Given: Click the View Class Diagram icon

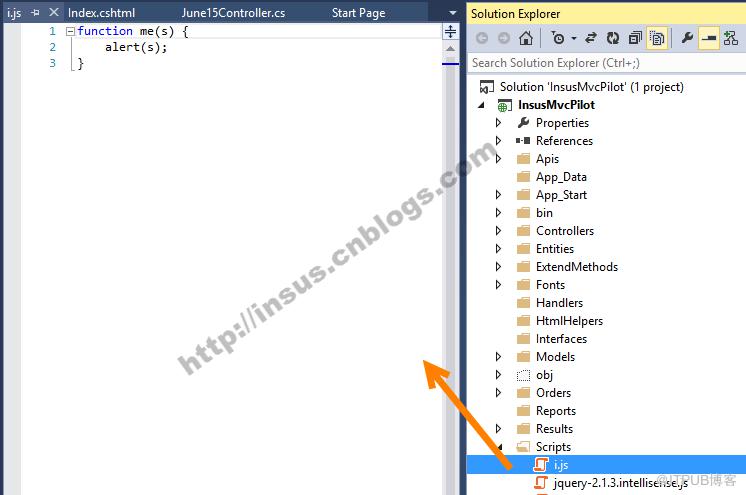Looking at the screenshot, I should coord(730,38).
